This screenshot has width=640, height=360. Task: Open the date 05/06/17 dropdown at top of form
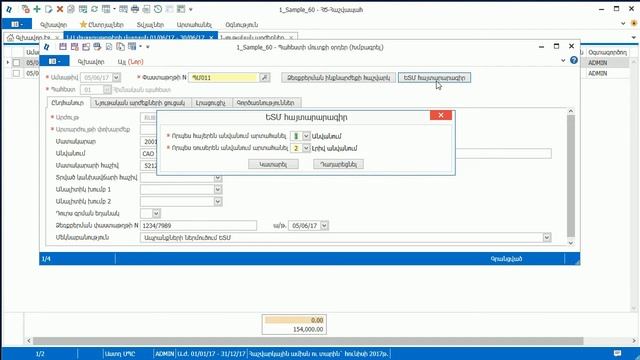(x=116, y=77)
